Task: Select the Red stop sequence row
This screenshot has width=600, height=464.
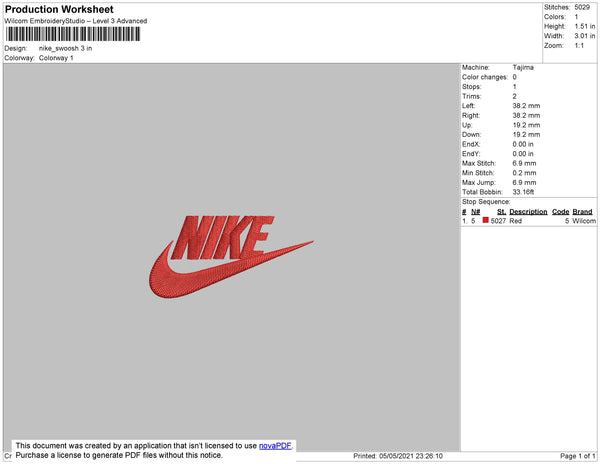Action: point(528,221)
